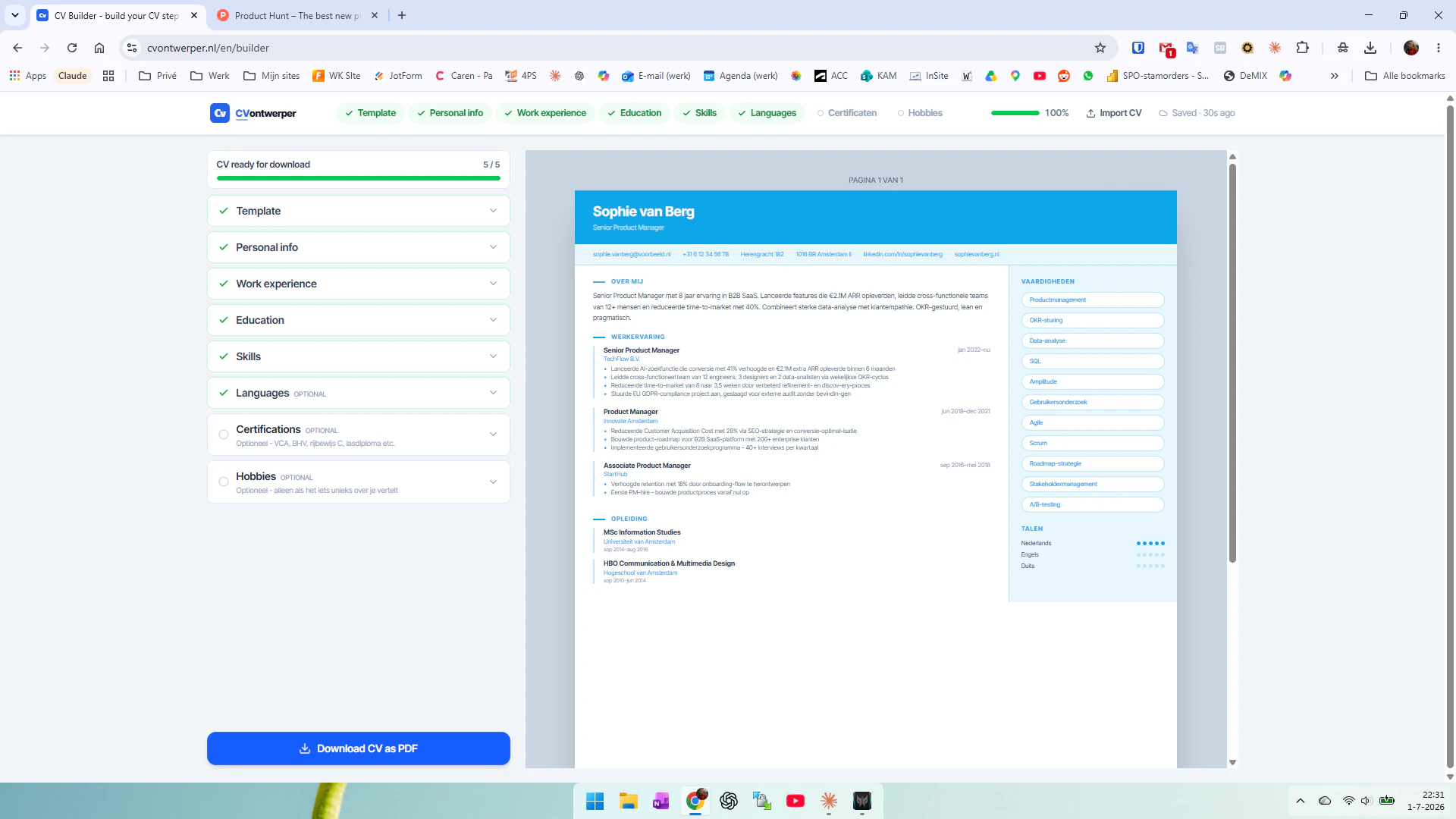Open the WhatsApp bookmark icon

pyautogui.click(x=1088, y=76)
